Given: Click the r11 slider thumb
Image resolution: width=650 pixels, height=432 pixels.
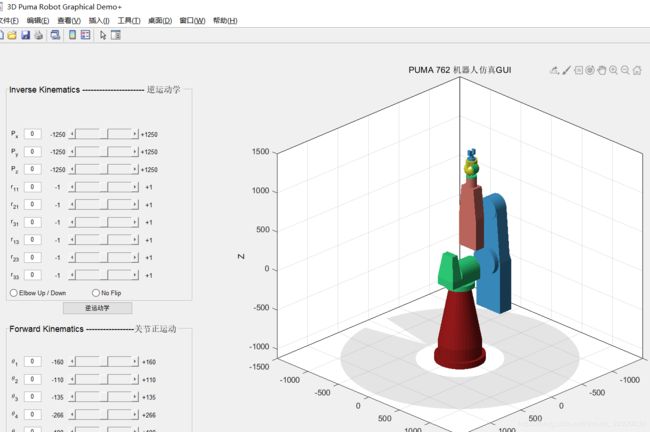Looking at the screenshot, I should coord(103,187).
